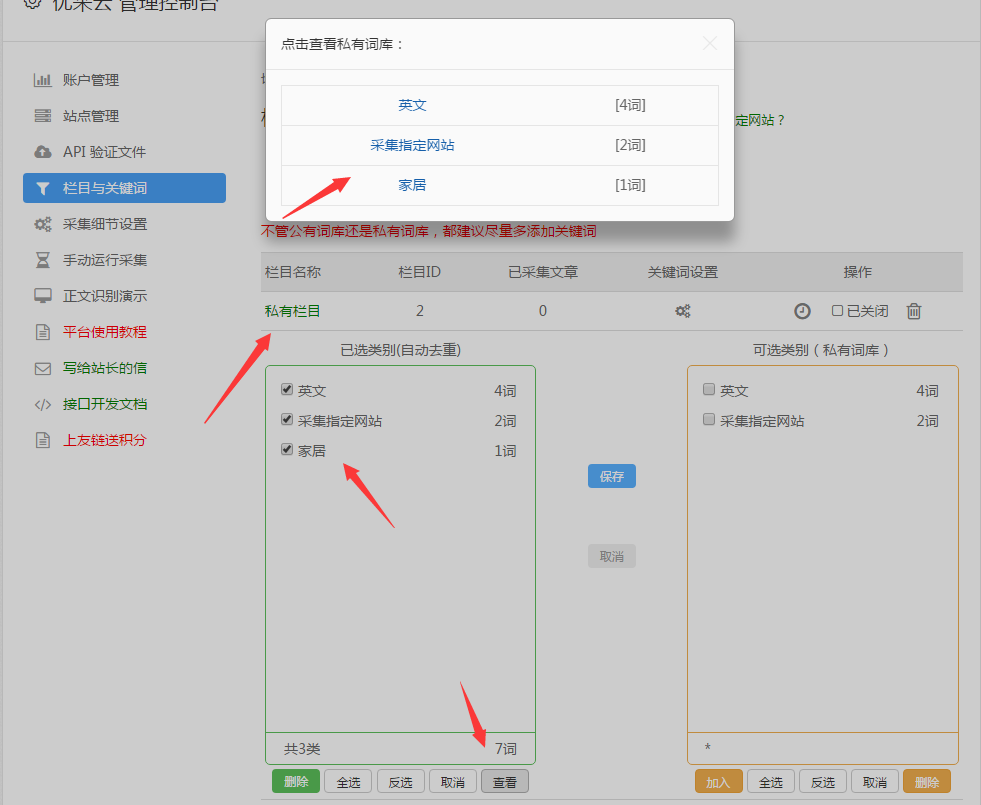The image size is (981, 805).
Task: Open the 家居 library in the dialog
Action: (x=412, y=185)
